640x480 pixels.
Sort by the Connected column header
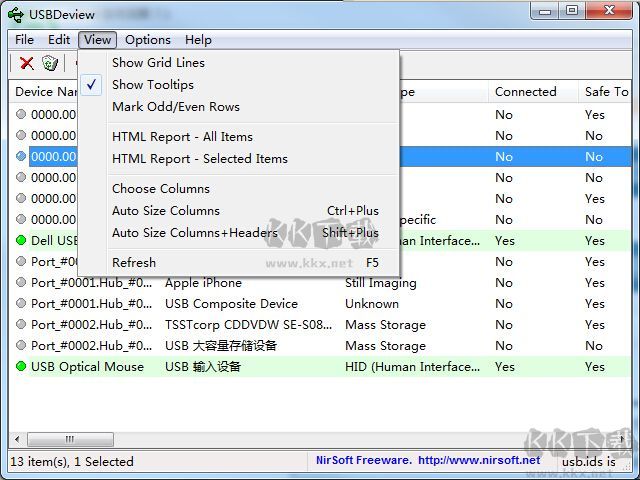tap(533, 92)
